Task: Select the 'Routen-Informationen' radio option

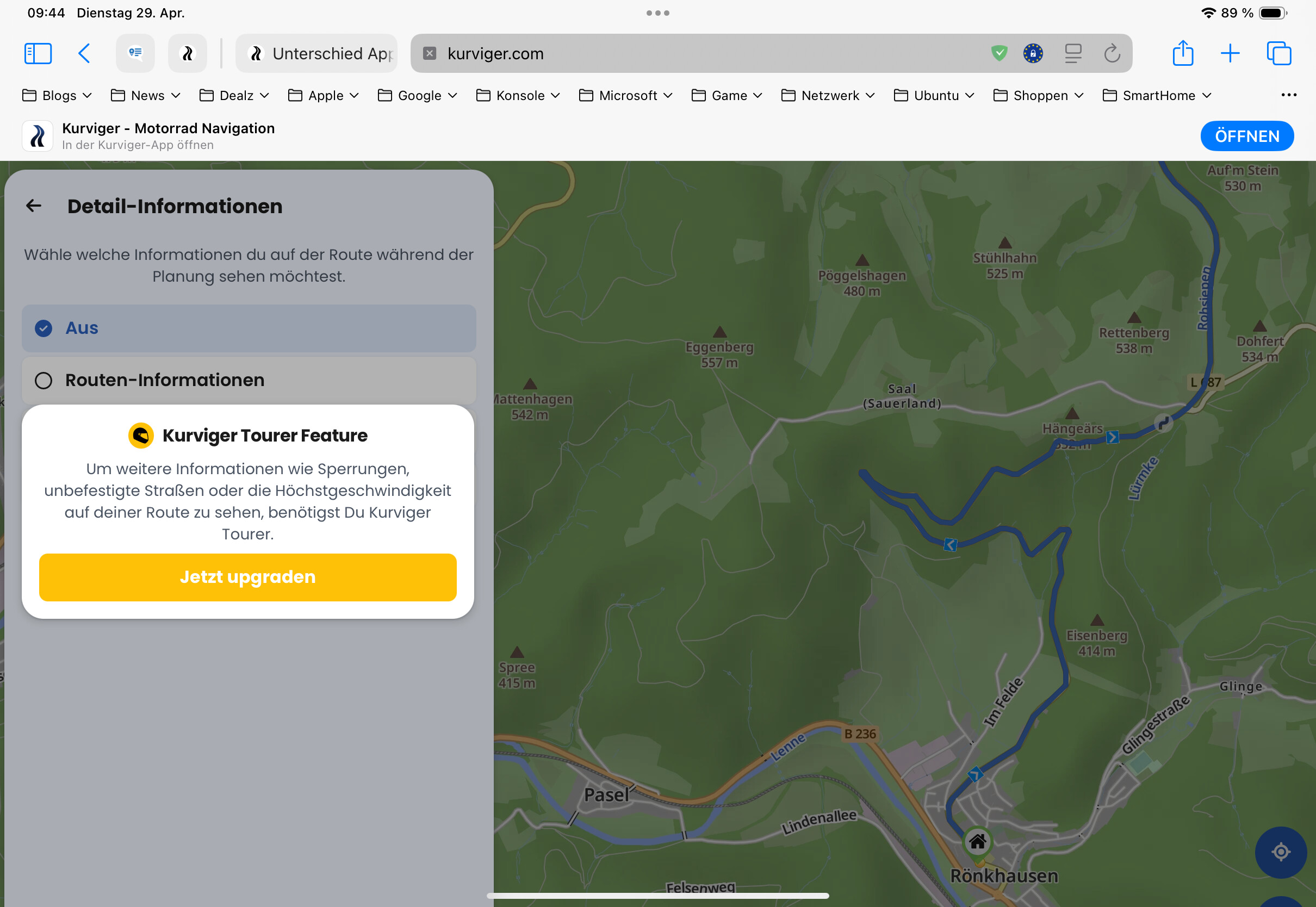Action: tap(249, 380)
